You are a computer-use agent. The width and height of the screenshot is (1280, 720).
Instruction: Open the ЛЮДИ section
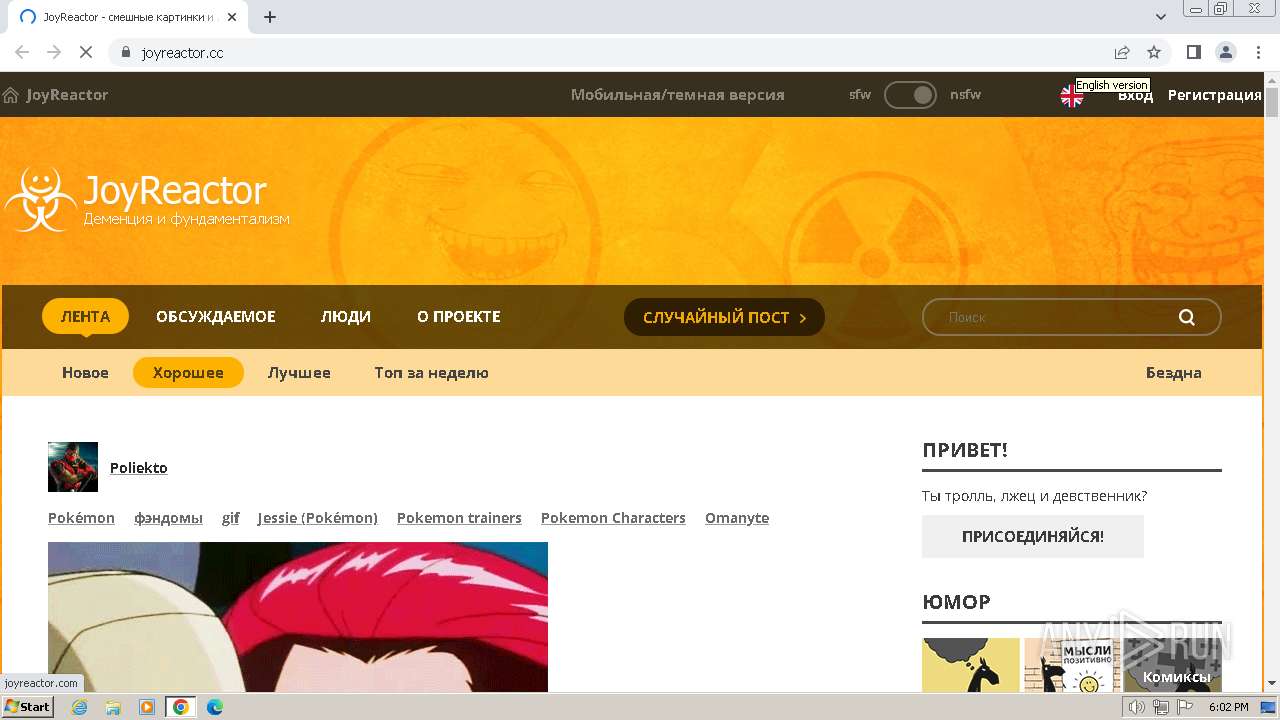point(346,316)
